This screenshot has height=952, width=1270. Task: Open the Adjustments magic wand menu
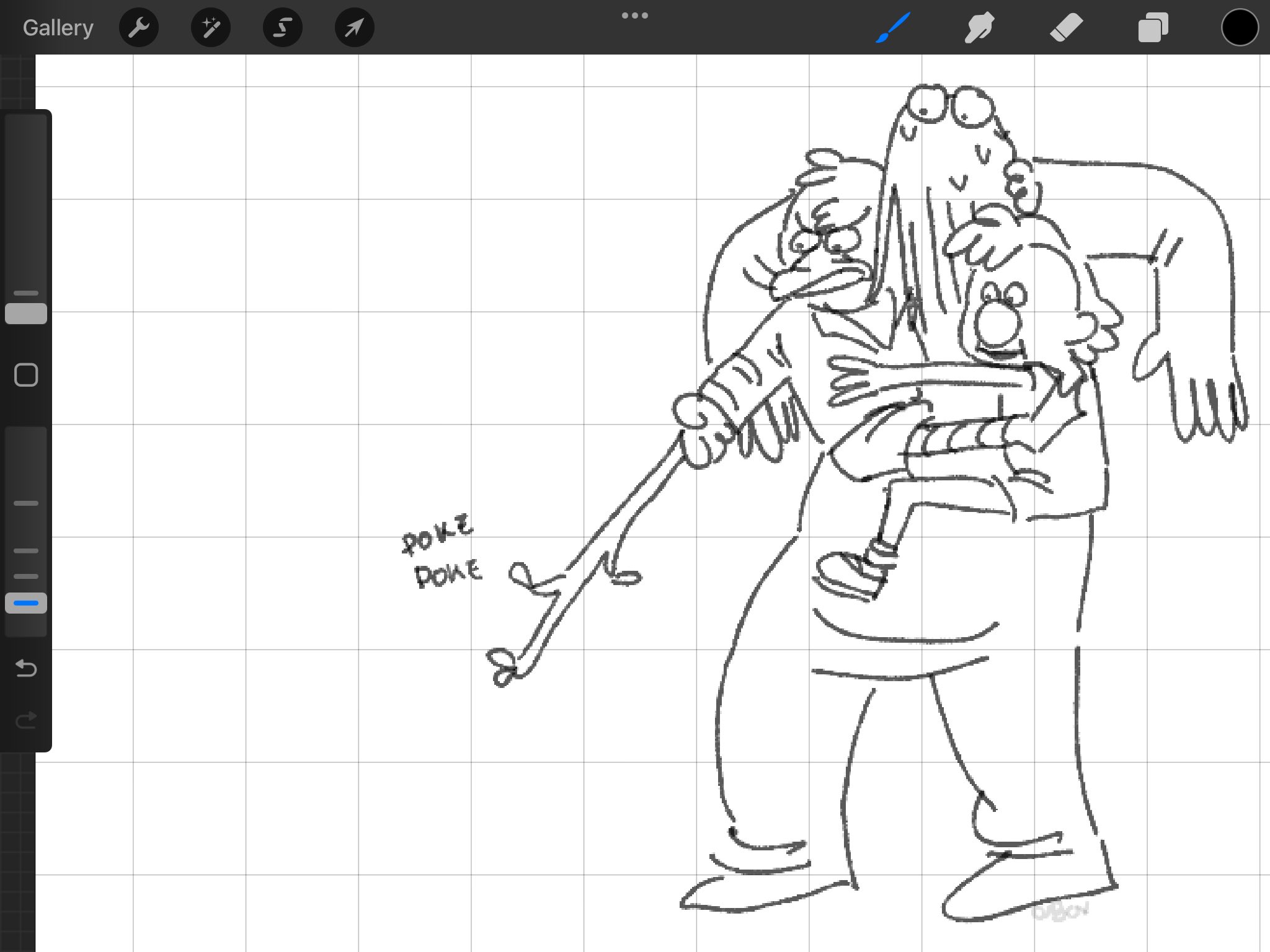[x=211, y=28]
